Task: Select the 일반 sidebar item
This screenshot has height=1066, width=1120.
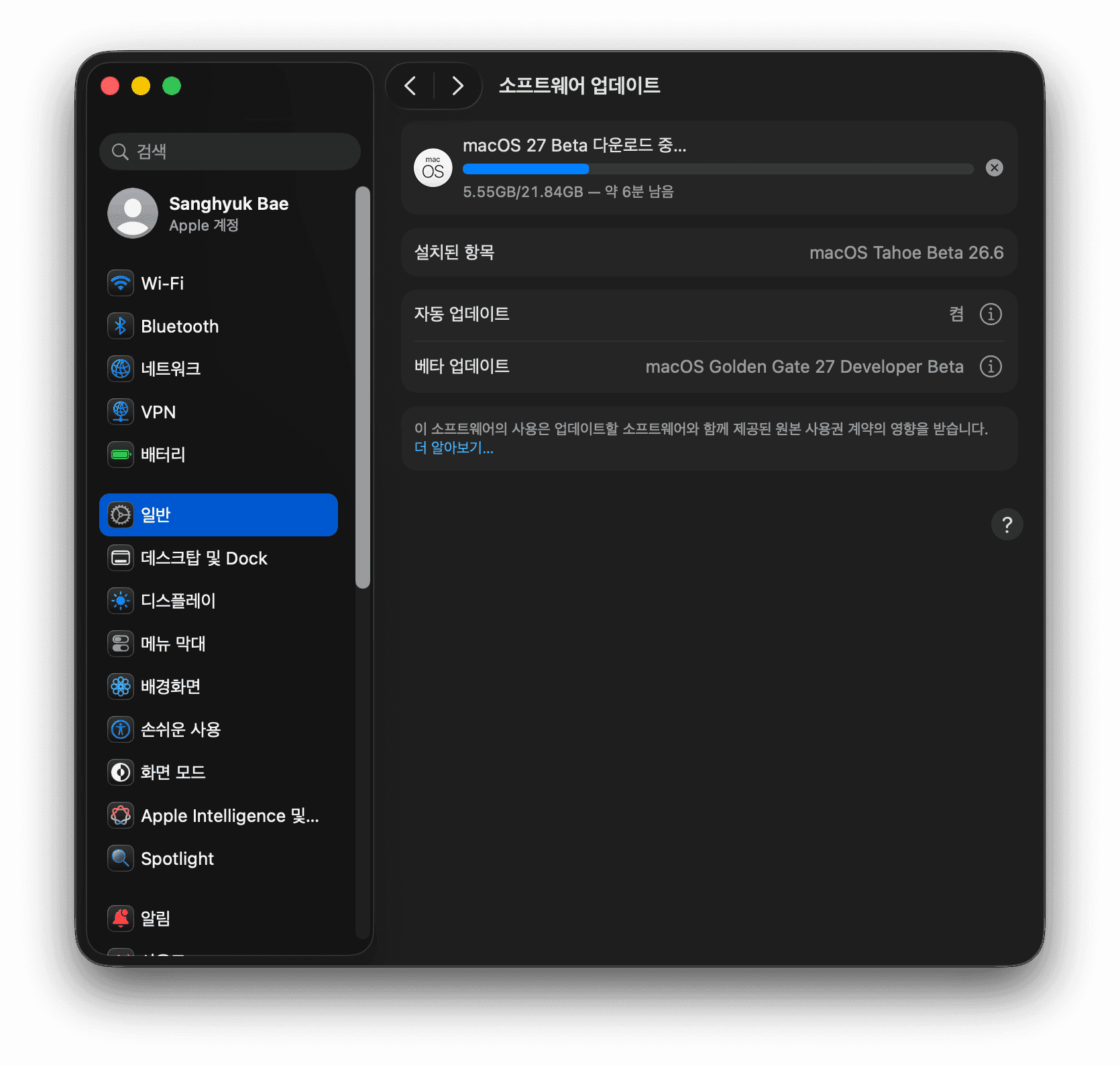Action: tap(219, 515)
